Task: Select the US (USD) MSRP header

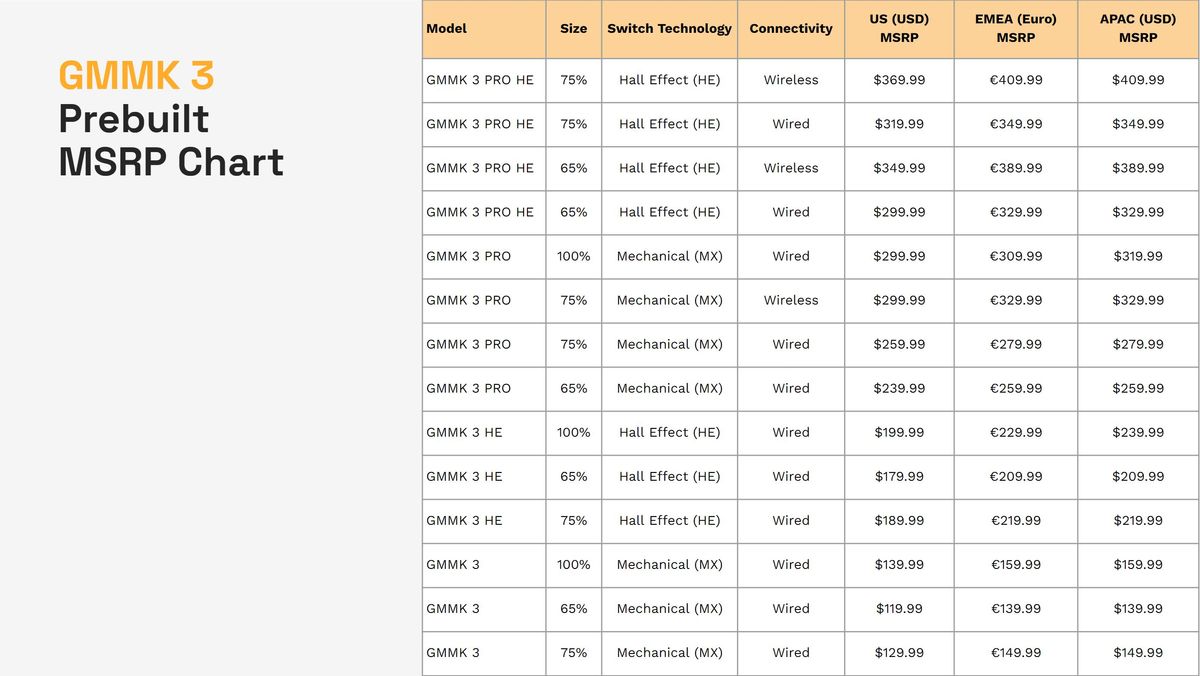Action: [898, 28]
